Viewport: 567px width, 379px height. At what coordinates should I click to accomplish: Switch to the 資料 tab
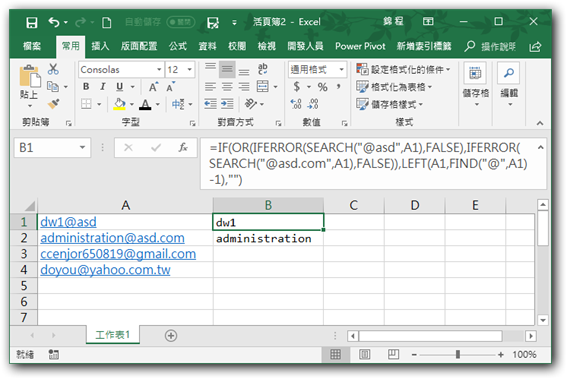(208, 46)
